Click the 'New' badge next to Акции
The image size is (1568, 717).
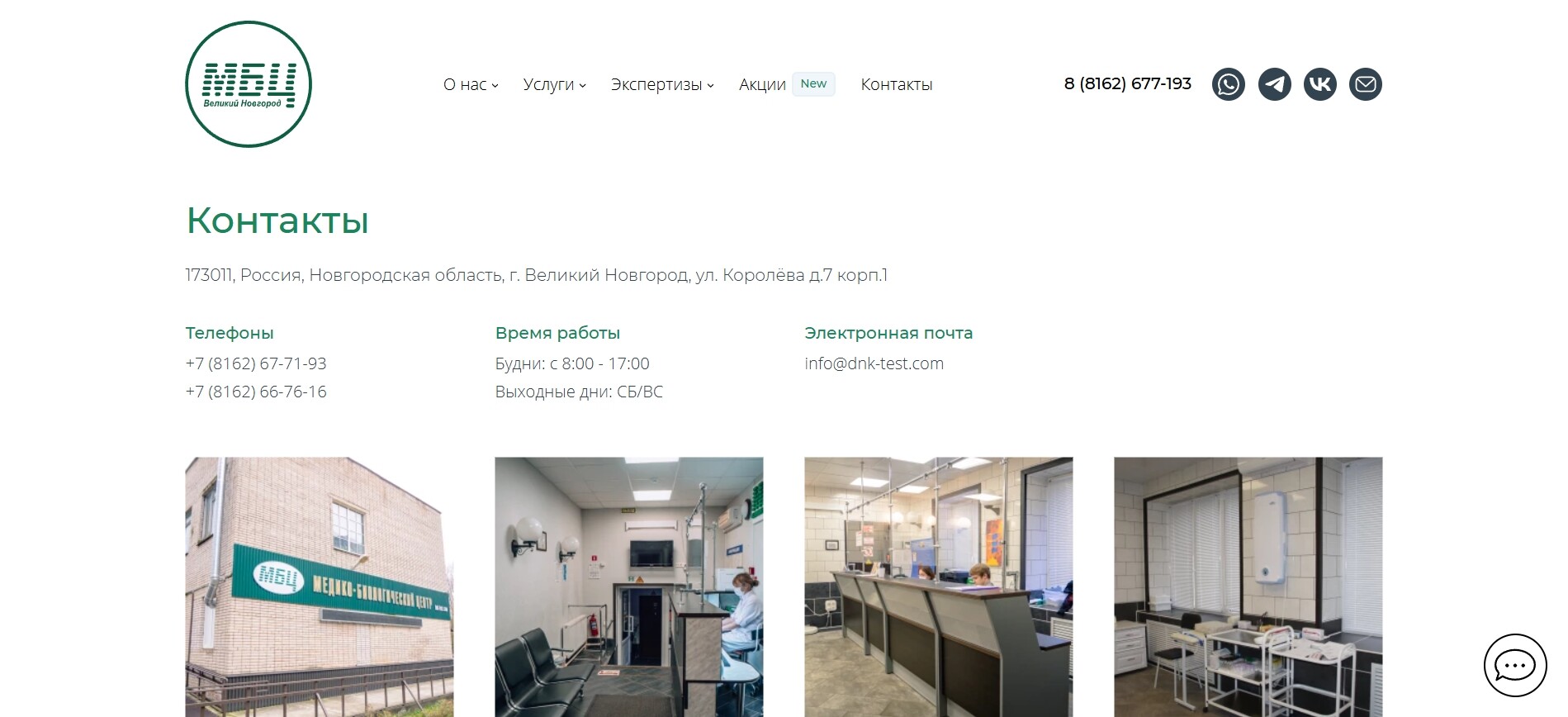pyautogui.click(x=813, y=83)
